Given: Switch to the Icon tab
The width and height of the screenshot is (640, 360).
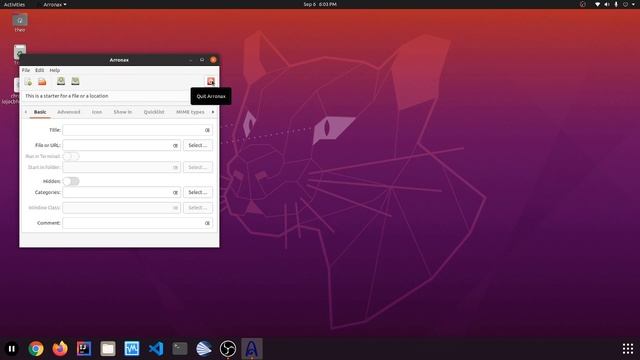Looking at the screenshot, I should point(97,112).
